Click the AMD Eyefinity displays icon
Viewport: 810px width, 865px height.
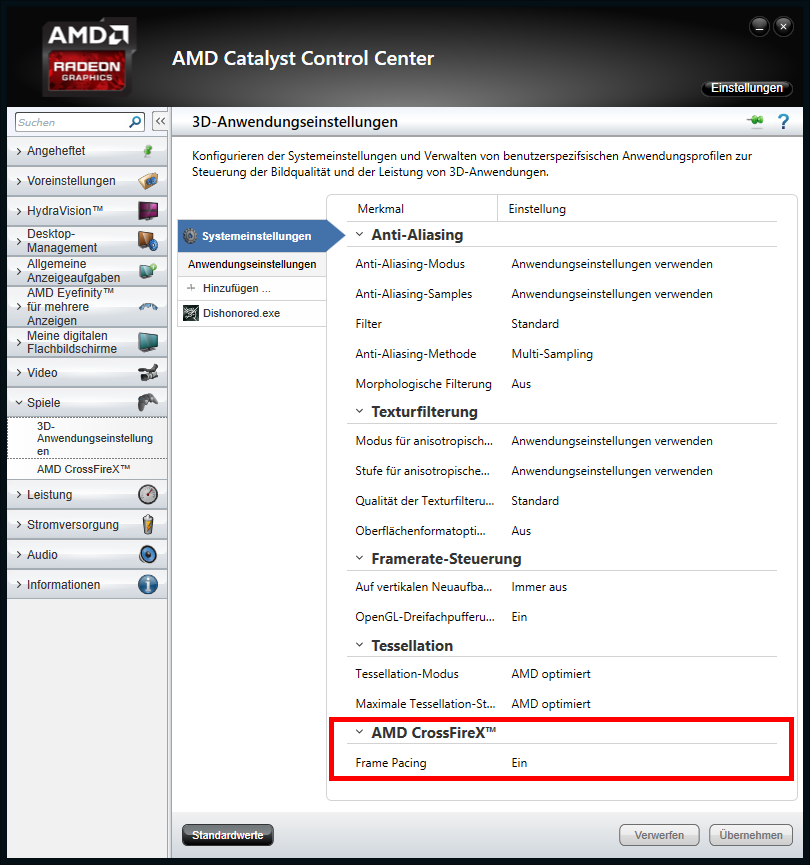coord(148,306)
